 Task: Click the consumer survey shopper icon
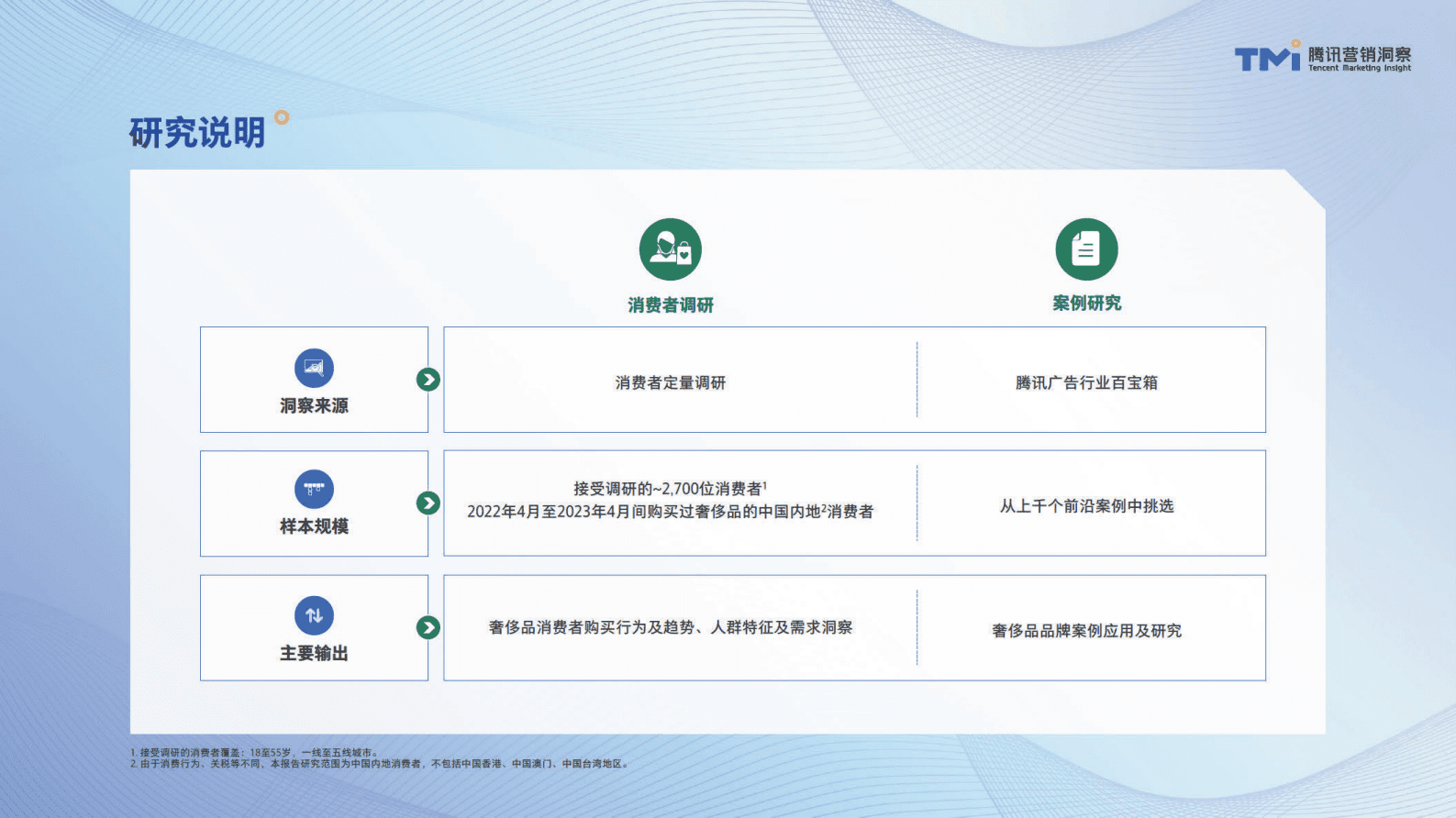[671, 249]
